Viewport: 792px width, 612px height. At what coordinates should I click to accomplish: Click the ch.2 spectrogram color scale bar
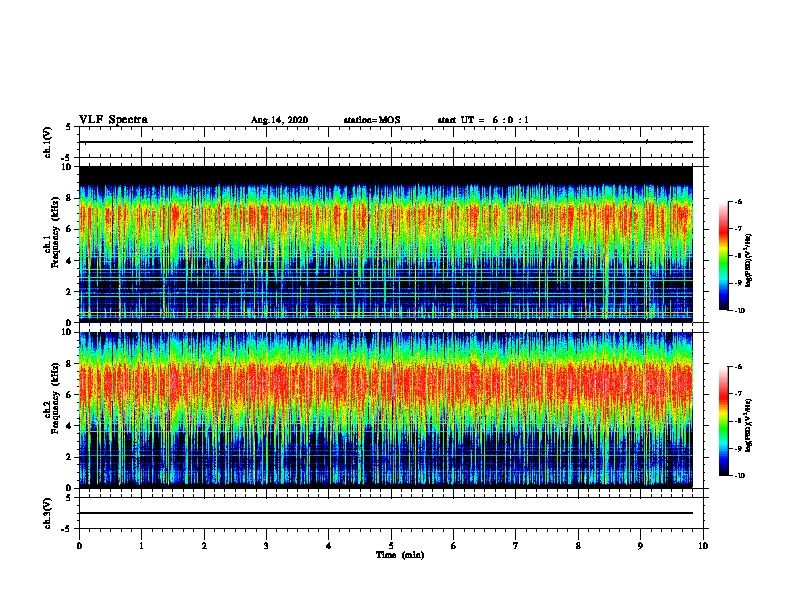[x=723, y=421]
